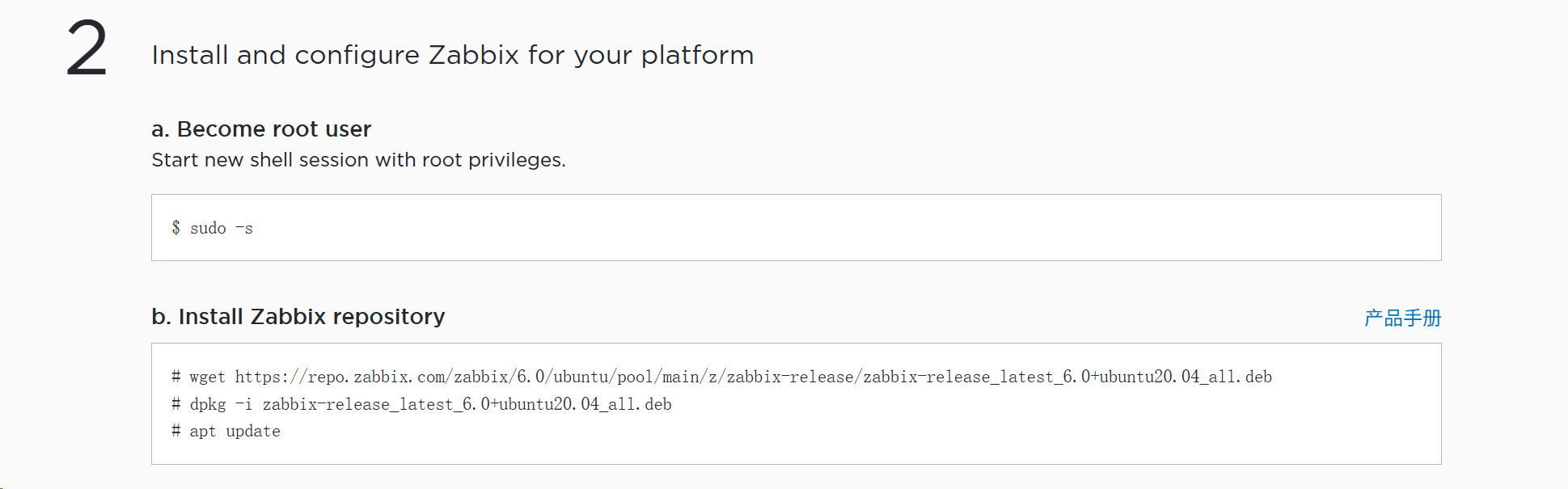Click the "#" prompt before apt update
Screen dimensions: 1568x489
[x=175, y=432]
